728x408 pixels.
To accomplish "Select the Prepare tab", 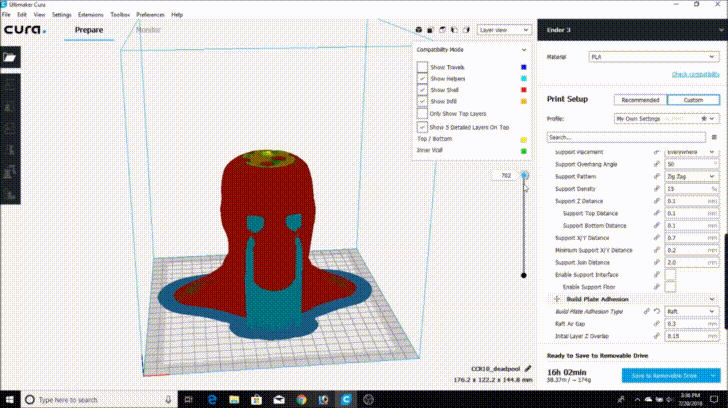I will point(89,30).
